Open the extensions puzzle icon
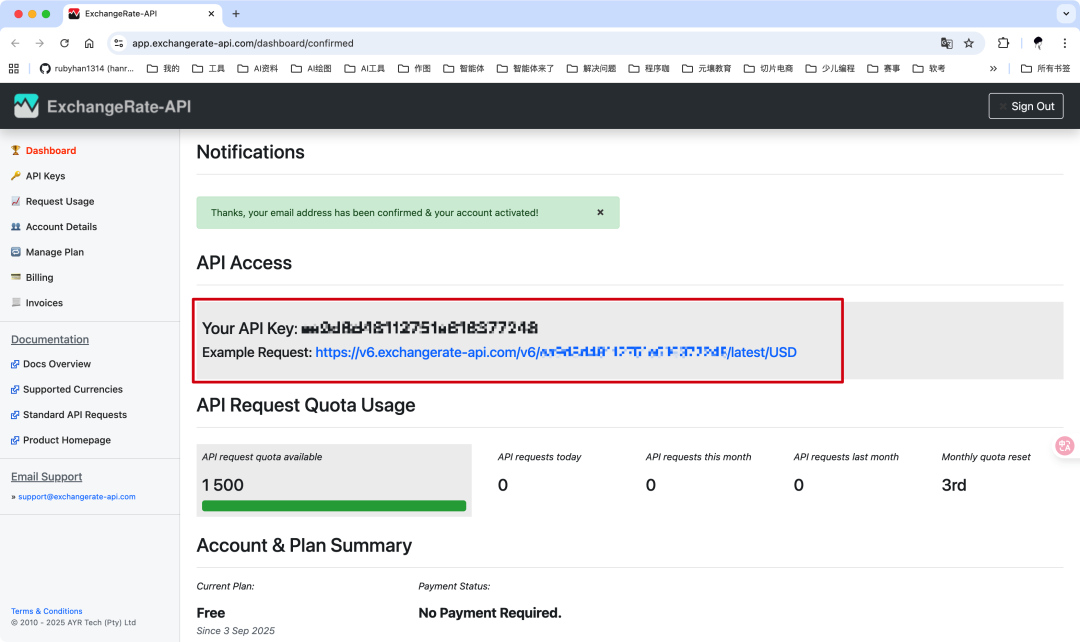 click(1003, 43)
